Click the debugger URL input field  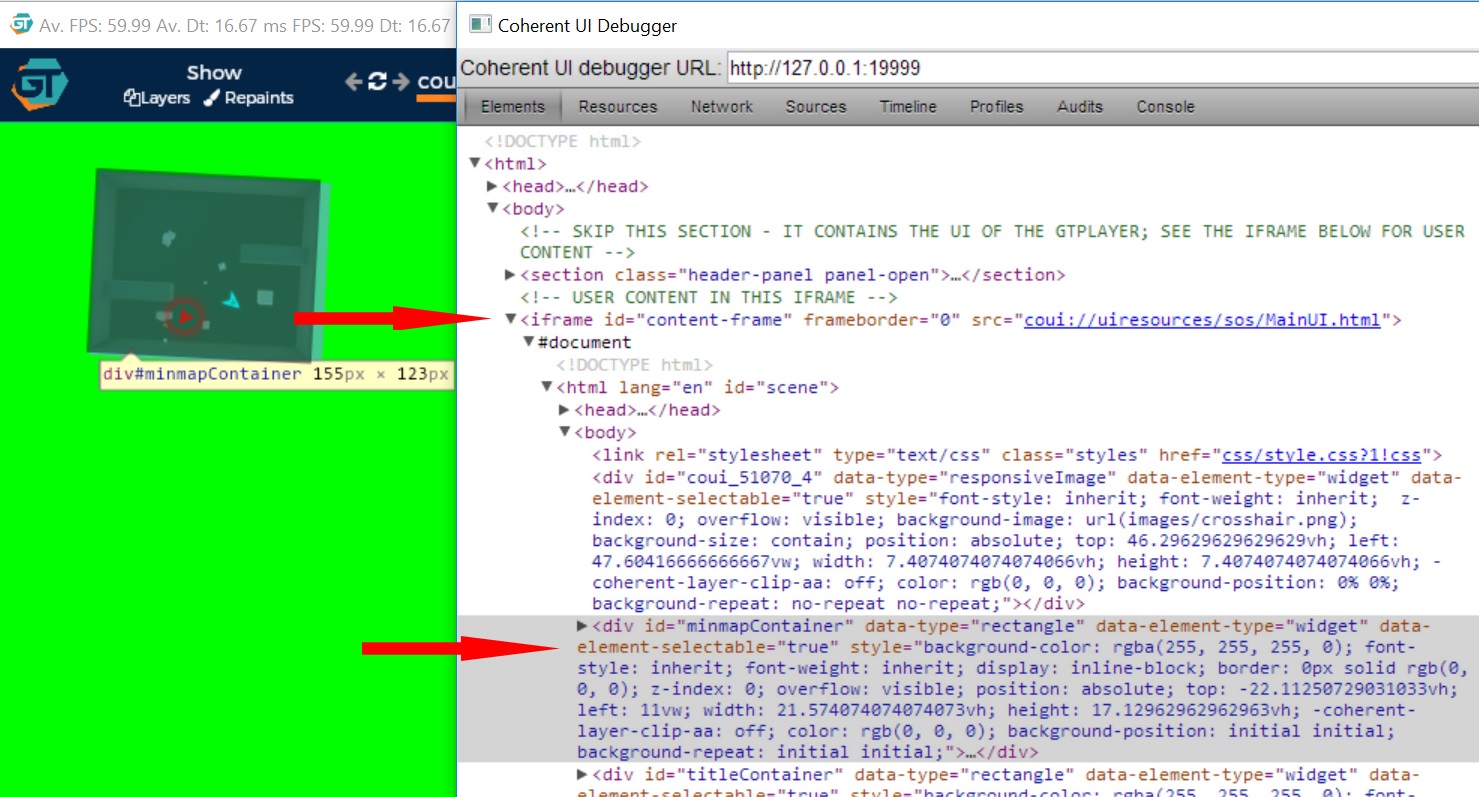click(1100, 69)
